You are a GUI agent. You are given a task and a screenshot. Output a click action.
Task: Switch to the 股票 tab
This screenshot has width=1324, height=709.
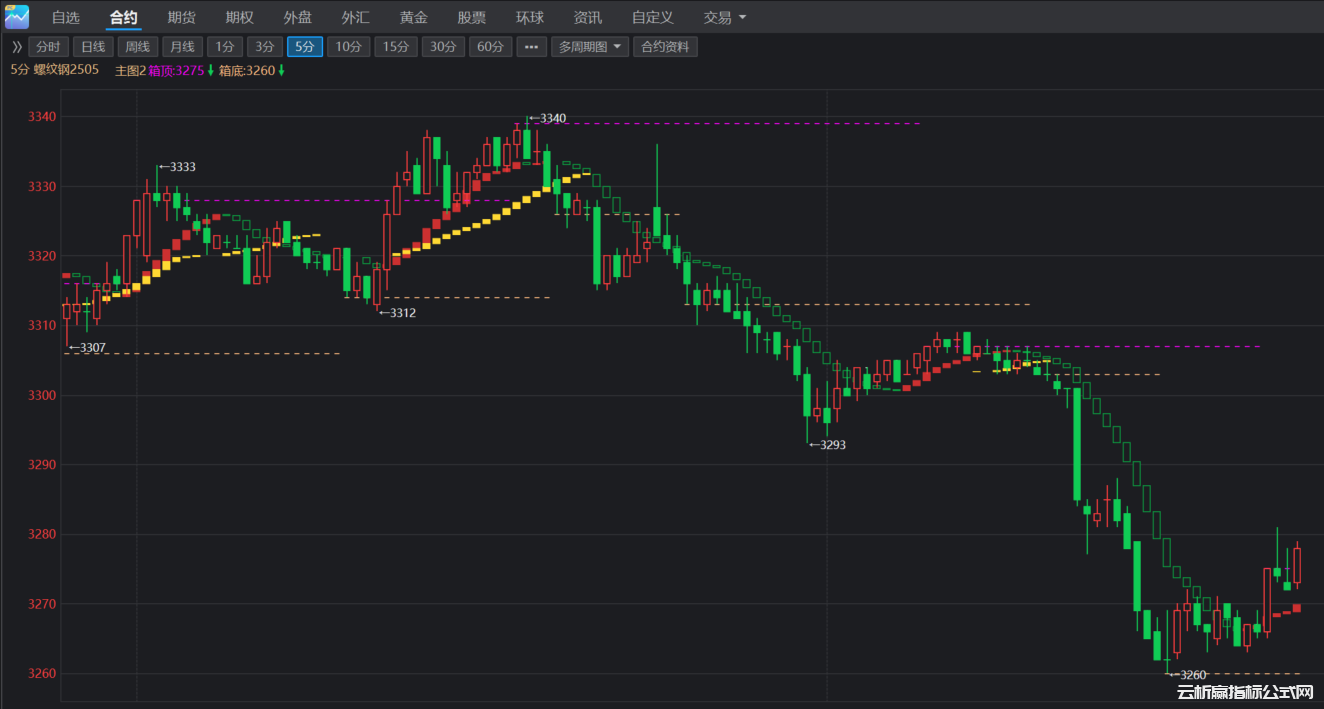click(472, 17)
